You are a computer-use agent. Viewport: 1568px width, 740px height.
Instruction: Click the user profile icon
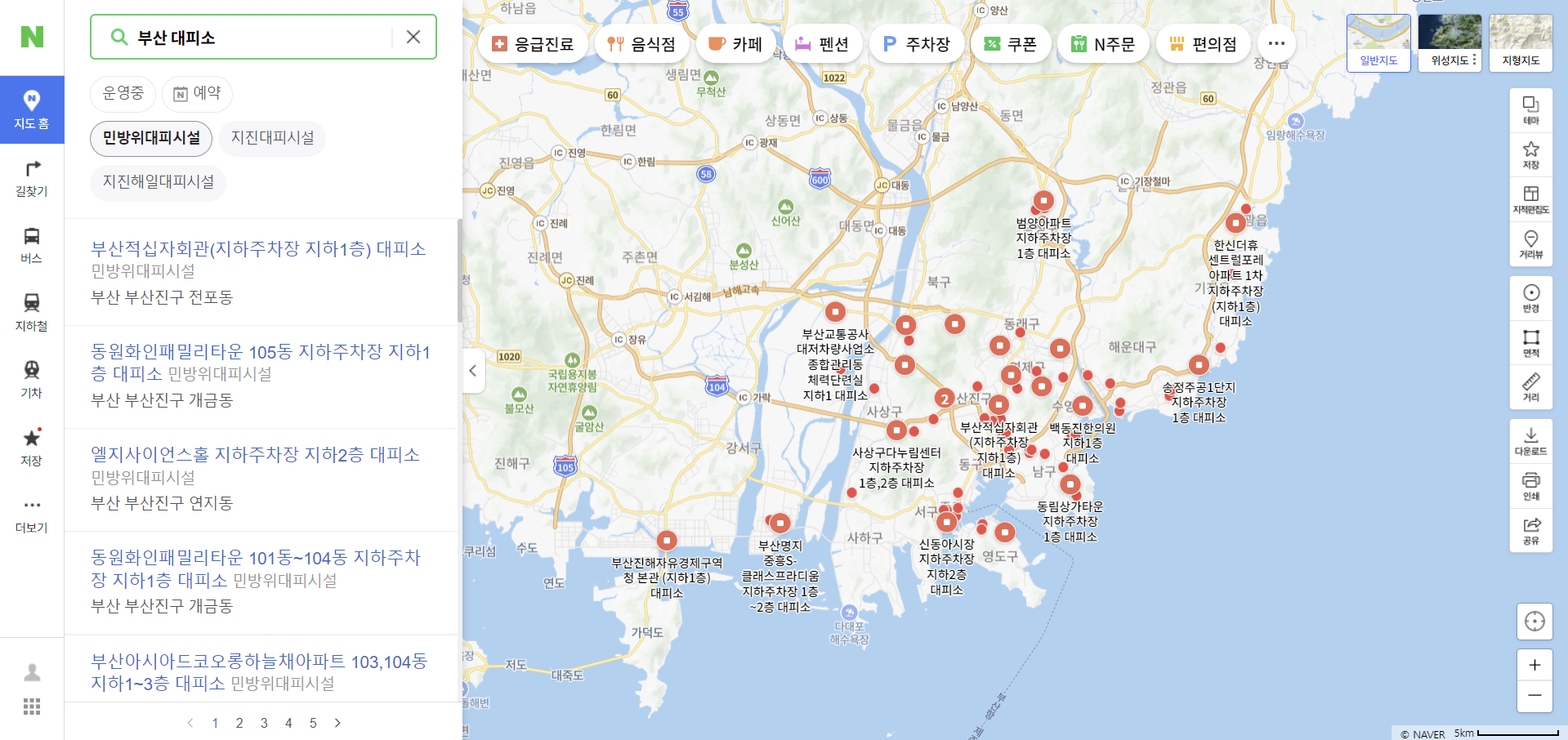pyautogui.click(x=32, y=672)
